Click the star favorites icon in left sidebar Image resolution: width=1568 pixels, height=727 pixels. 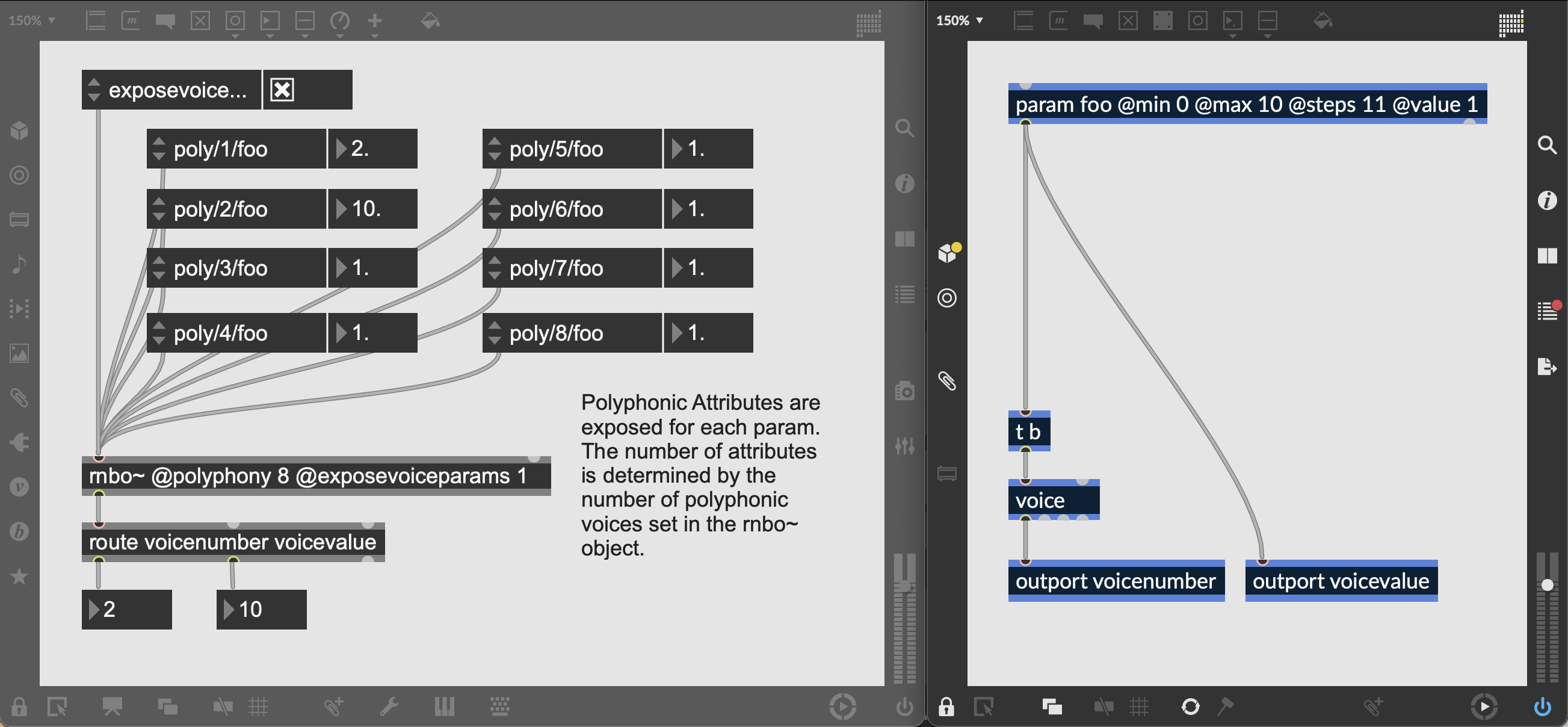(19, 576)
